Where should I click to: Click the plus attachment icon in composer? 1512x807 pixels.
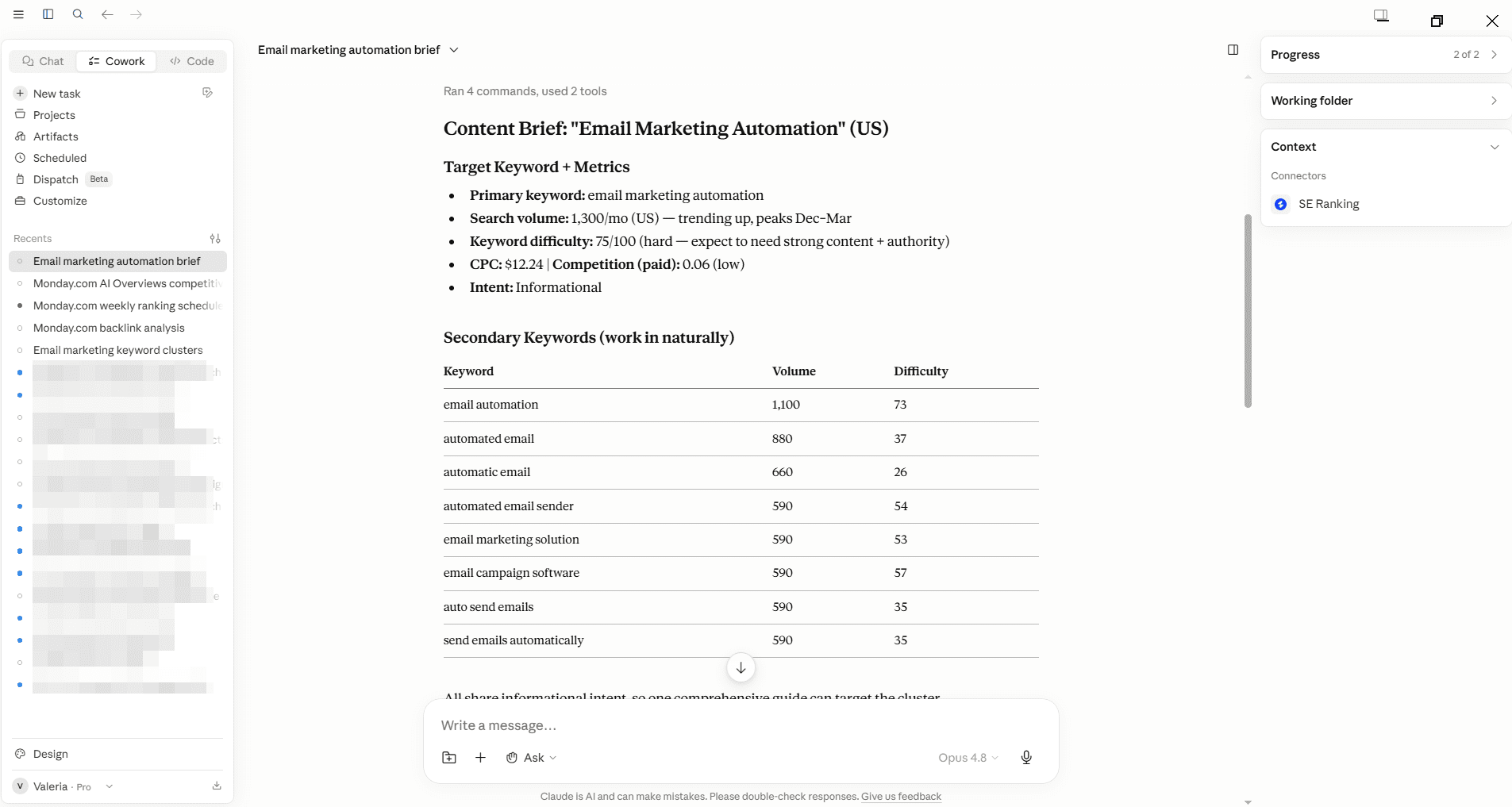pos(480,758)
